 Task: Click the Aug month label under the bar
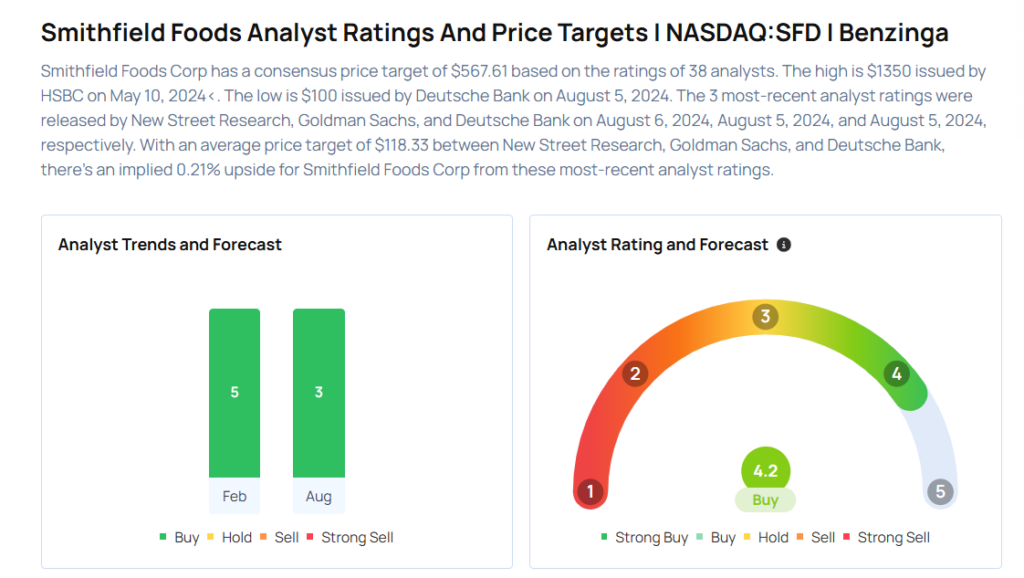coord(319,496)
